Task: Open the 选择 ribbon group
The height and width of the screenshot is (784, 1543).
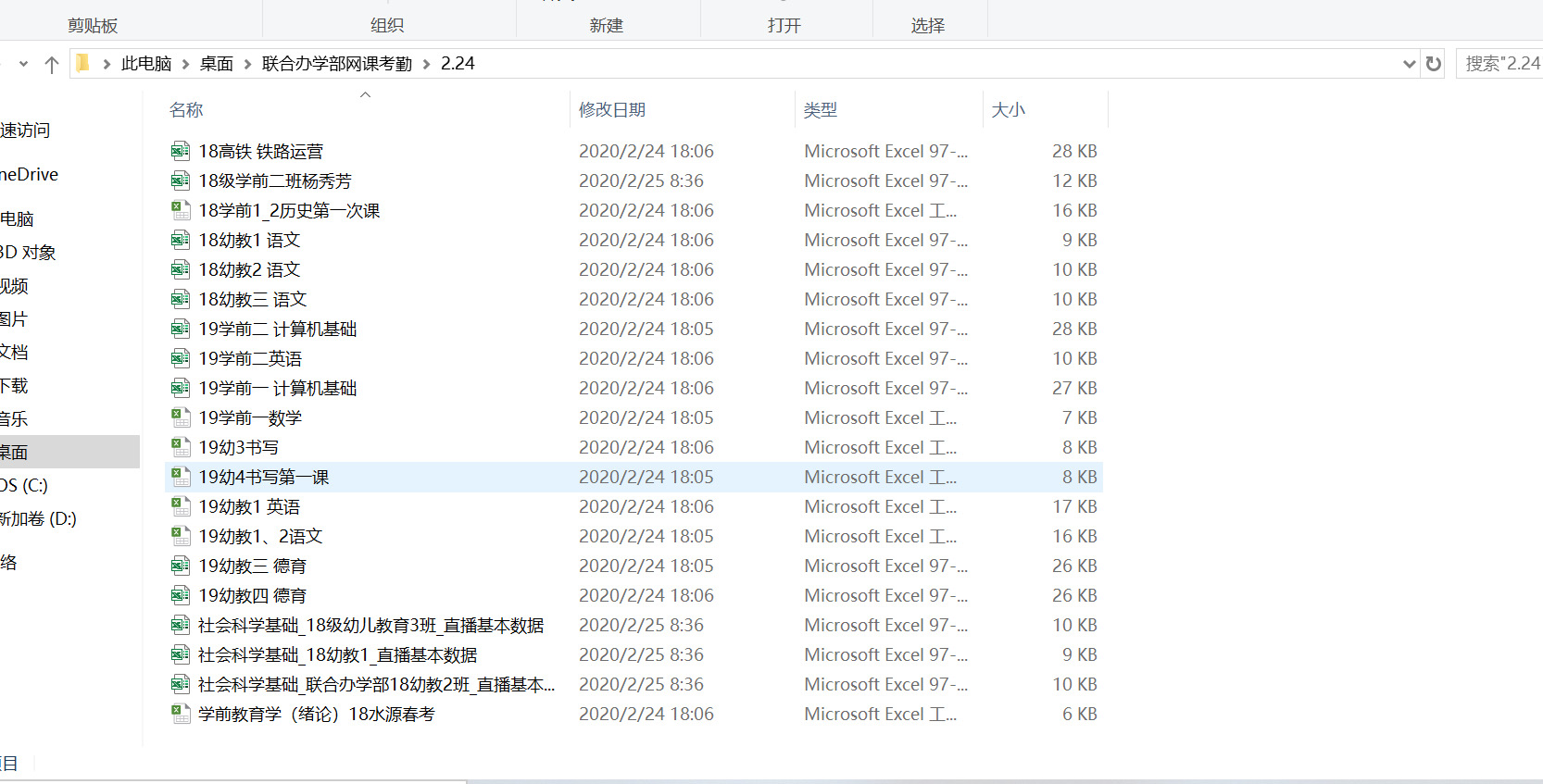Action: point(928,26)
